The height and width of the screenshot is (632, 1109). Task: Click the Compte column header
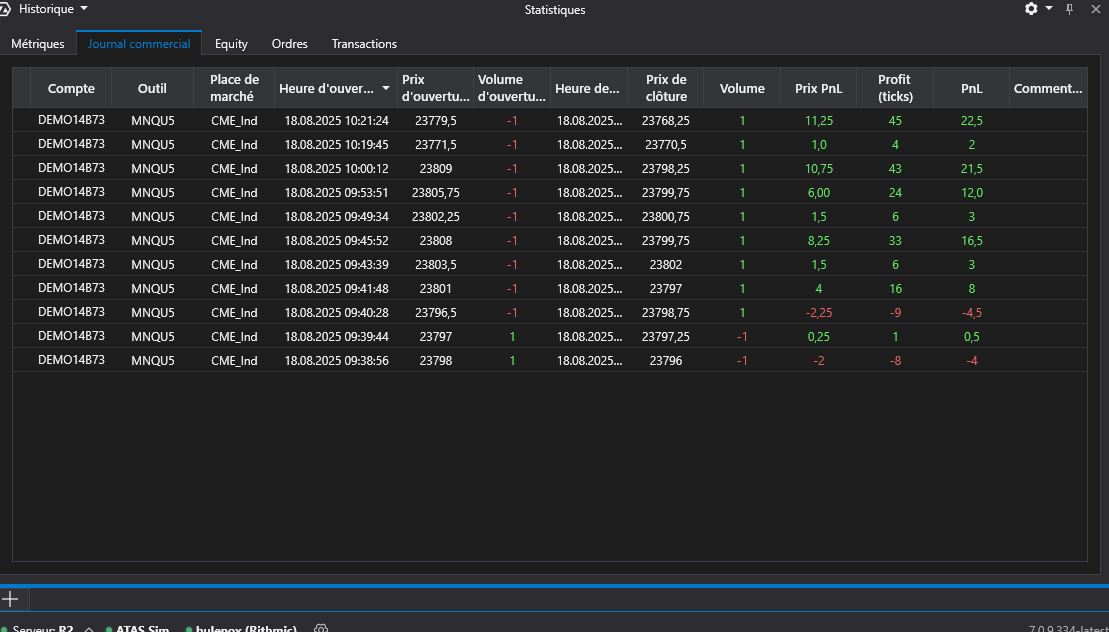(71, 88)
